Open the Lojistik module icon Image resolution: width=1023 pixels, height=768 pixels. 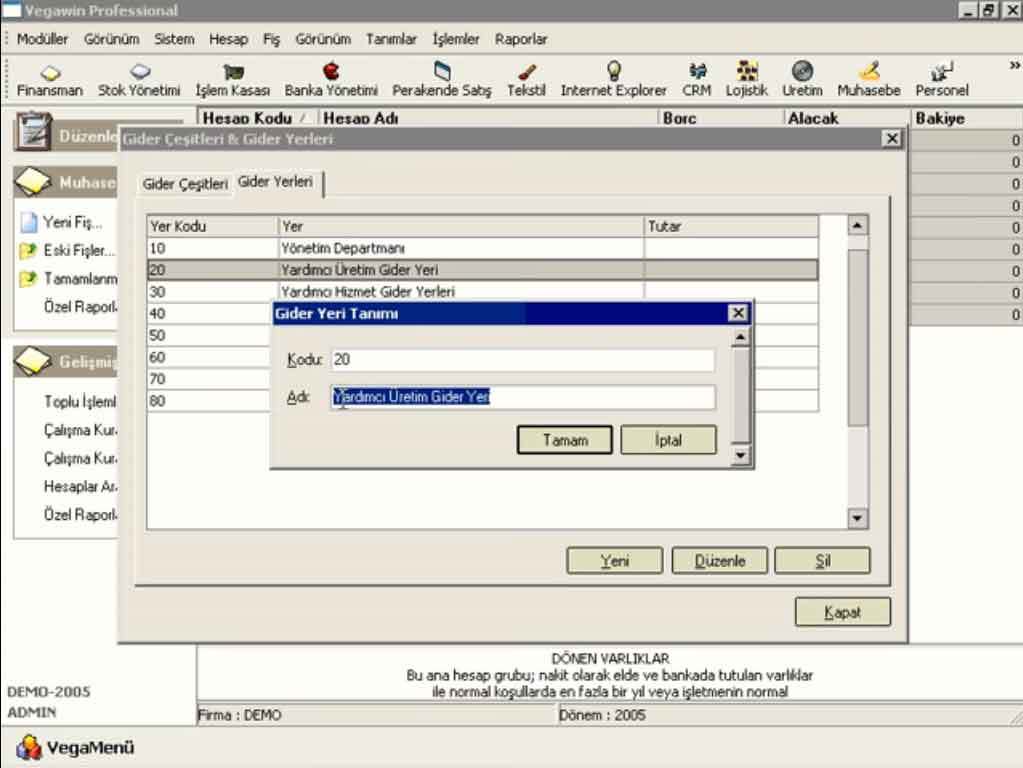click(746, 80)
